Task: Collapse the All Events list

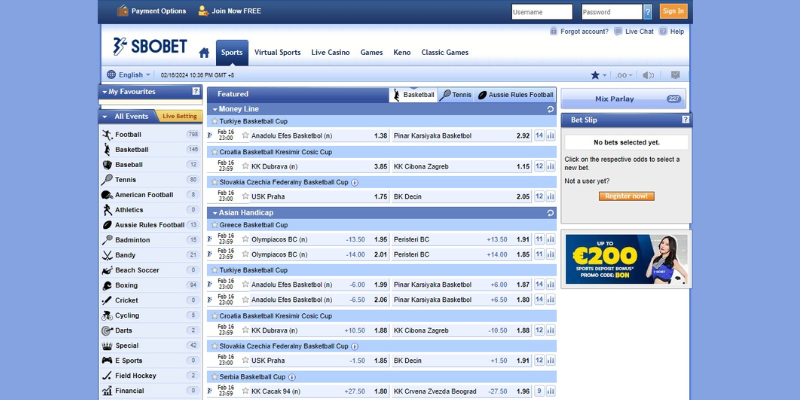Action: click(x=105, y=117)
